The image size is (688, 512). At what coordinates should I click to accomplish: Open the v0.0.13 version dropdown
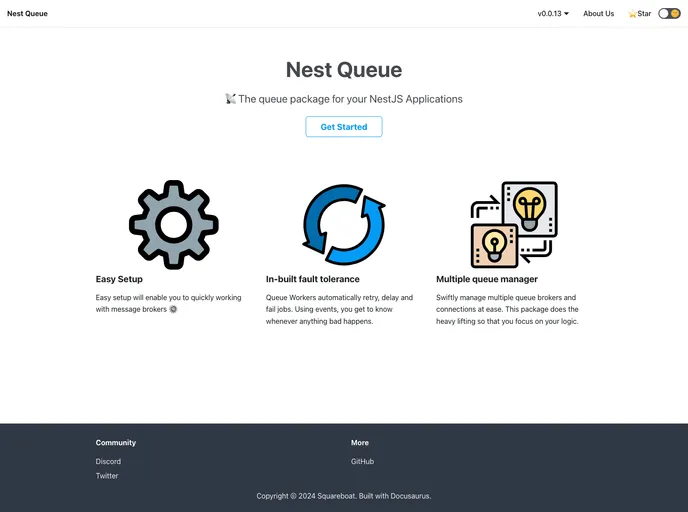[553, 14]
